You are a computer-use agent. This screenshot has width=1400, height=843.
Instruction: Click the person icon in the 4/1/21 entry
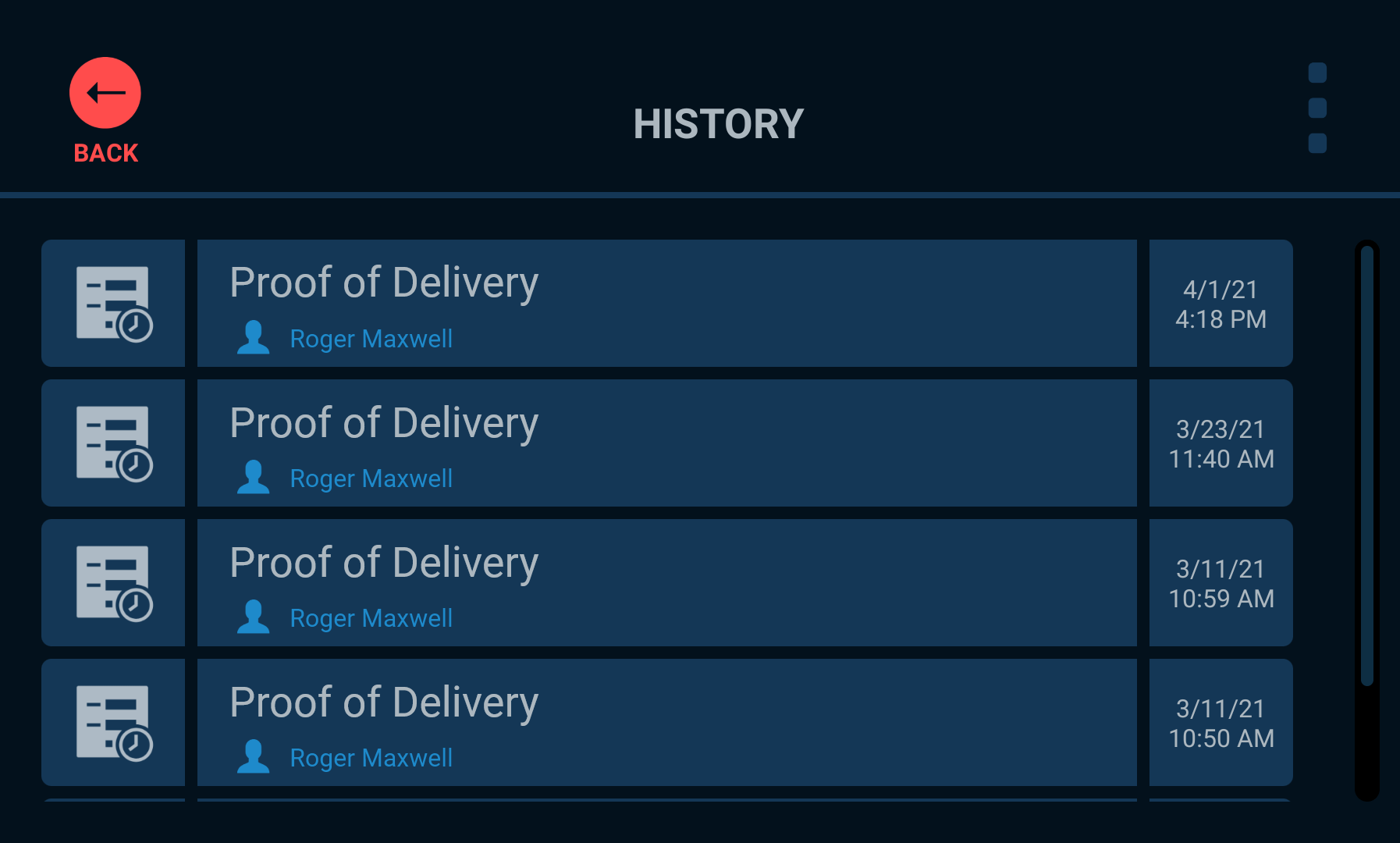253,338
